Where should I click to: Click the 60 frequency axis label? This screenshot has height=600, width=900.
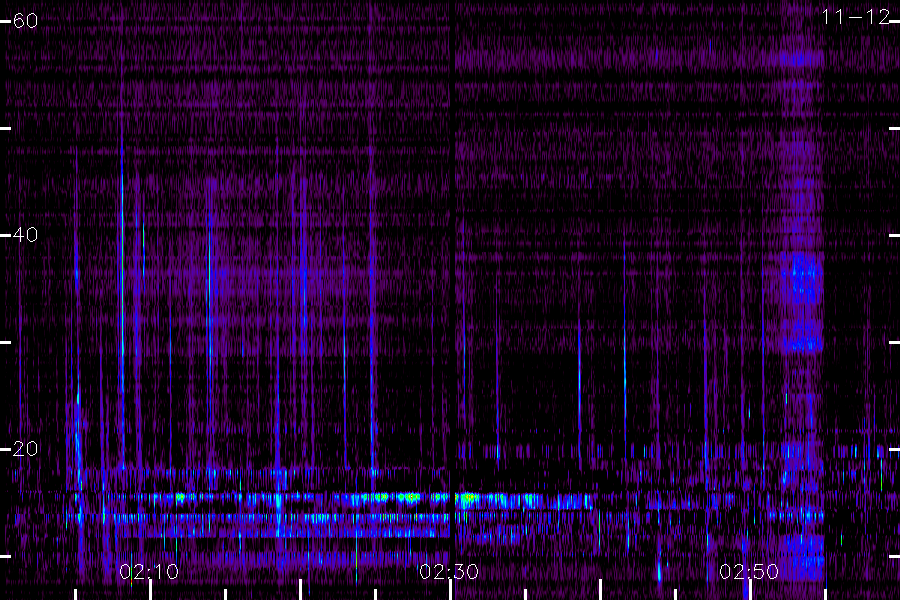[25, 21]
